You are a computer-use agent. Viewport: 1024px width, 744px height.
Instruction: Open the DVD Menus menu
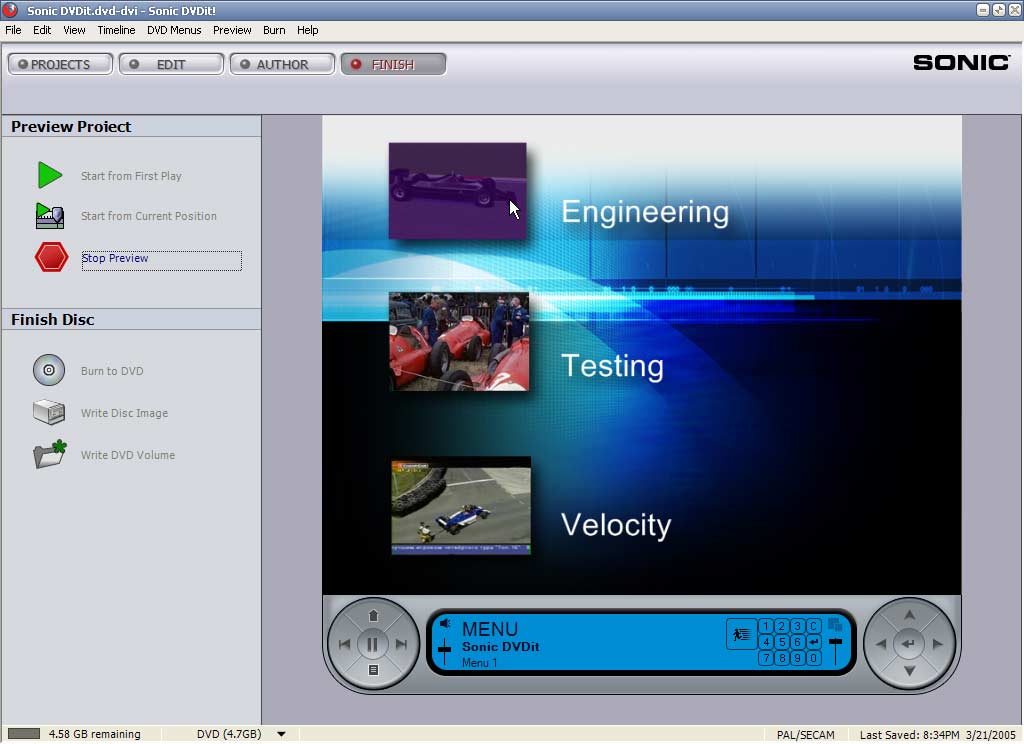[x=174, y=30]
